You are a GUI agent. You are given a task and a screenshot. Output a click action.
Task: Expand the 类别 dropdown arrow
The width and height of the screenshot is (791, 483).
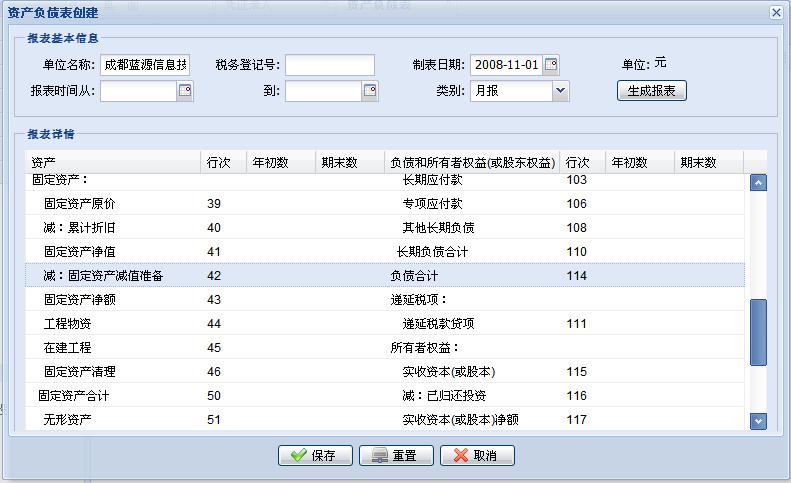pos(560,91)
